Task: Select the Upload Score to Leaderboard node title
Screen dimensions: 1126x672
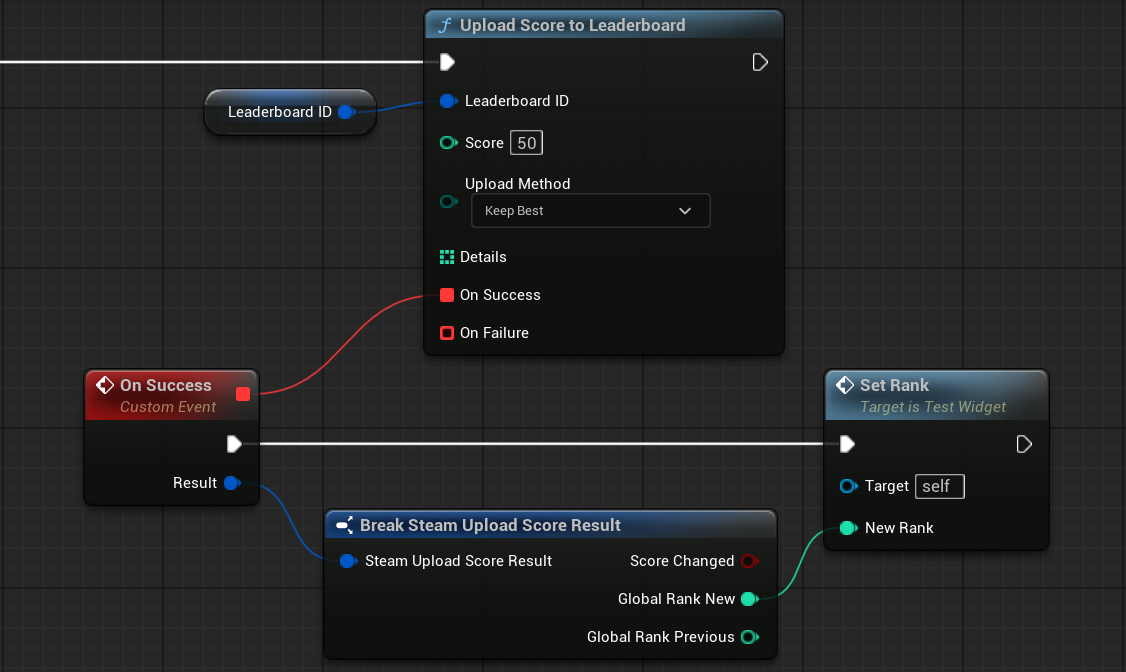Action: [x=572, y=25]
